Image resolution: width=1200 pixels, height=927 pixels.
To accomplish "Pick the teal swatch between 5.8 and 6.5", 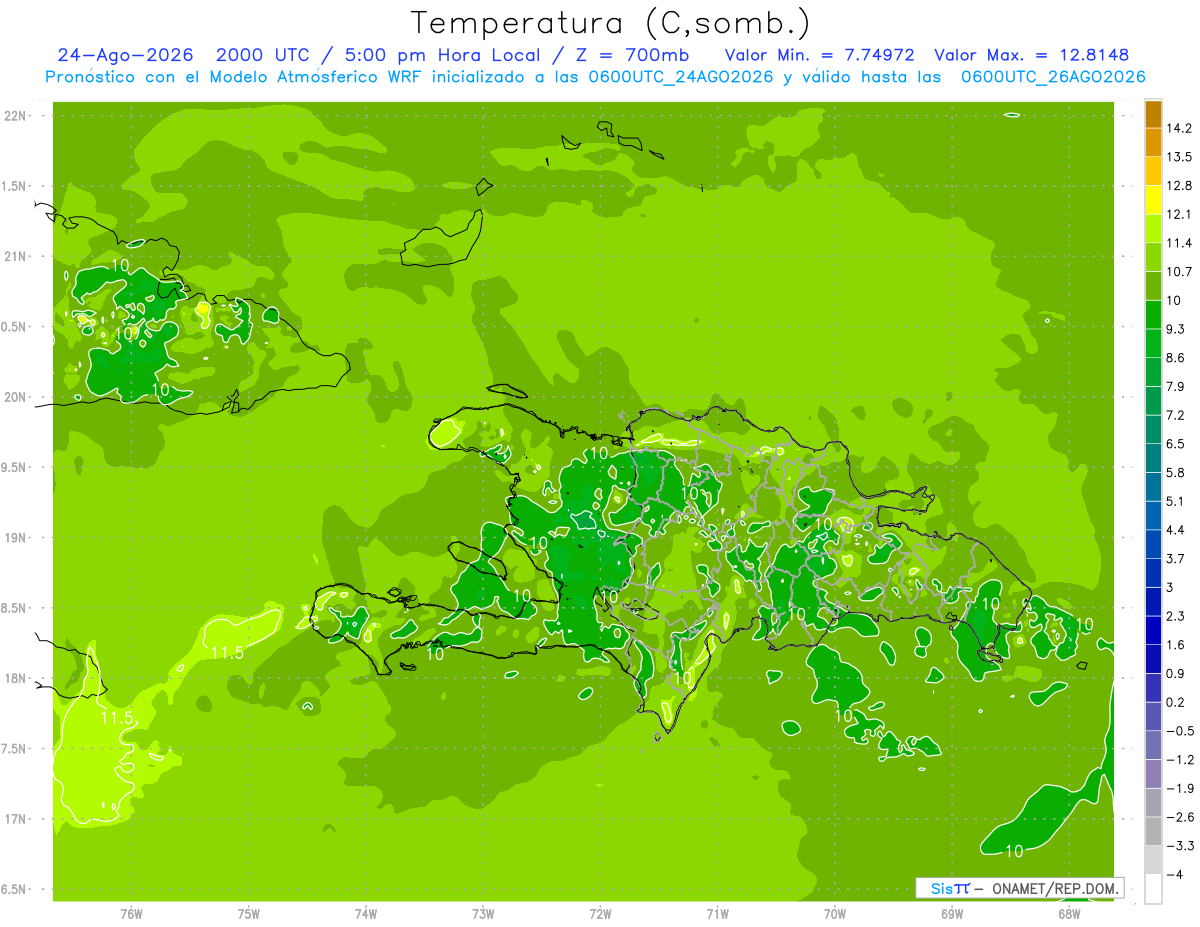I will click(x=1153, y=458).
